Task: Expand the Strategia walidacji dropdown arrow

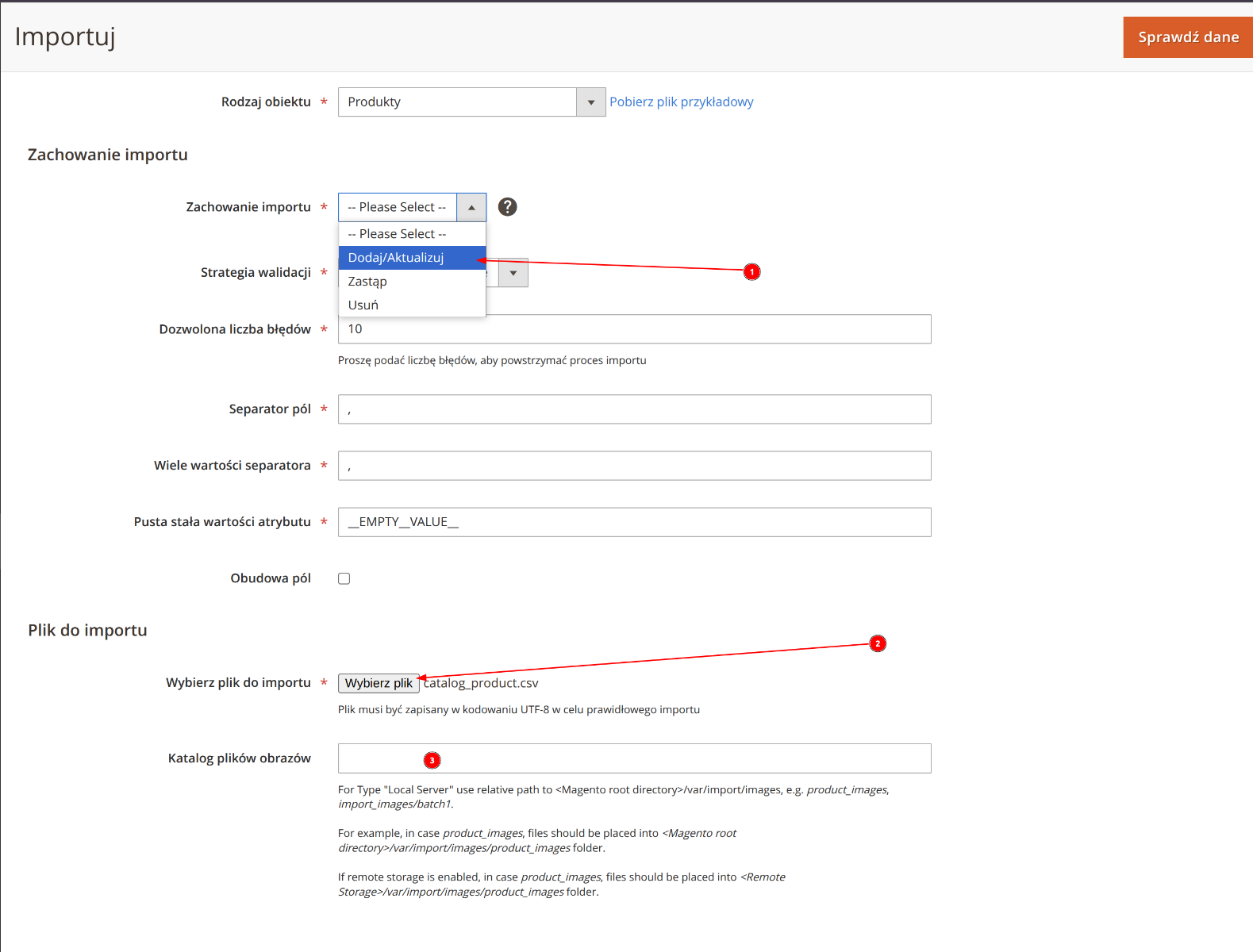Action: [513, 273]
